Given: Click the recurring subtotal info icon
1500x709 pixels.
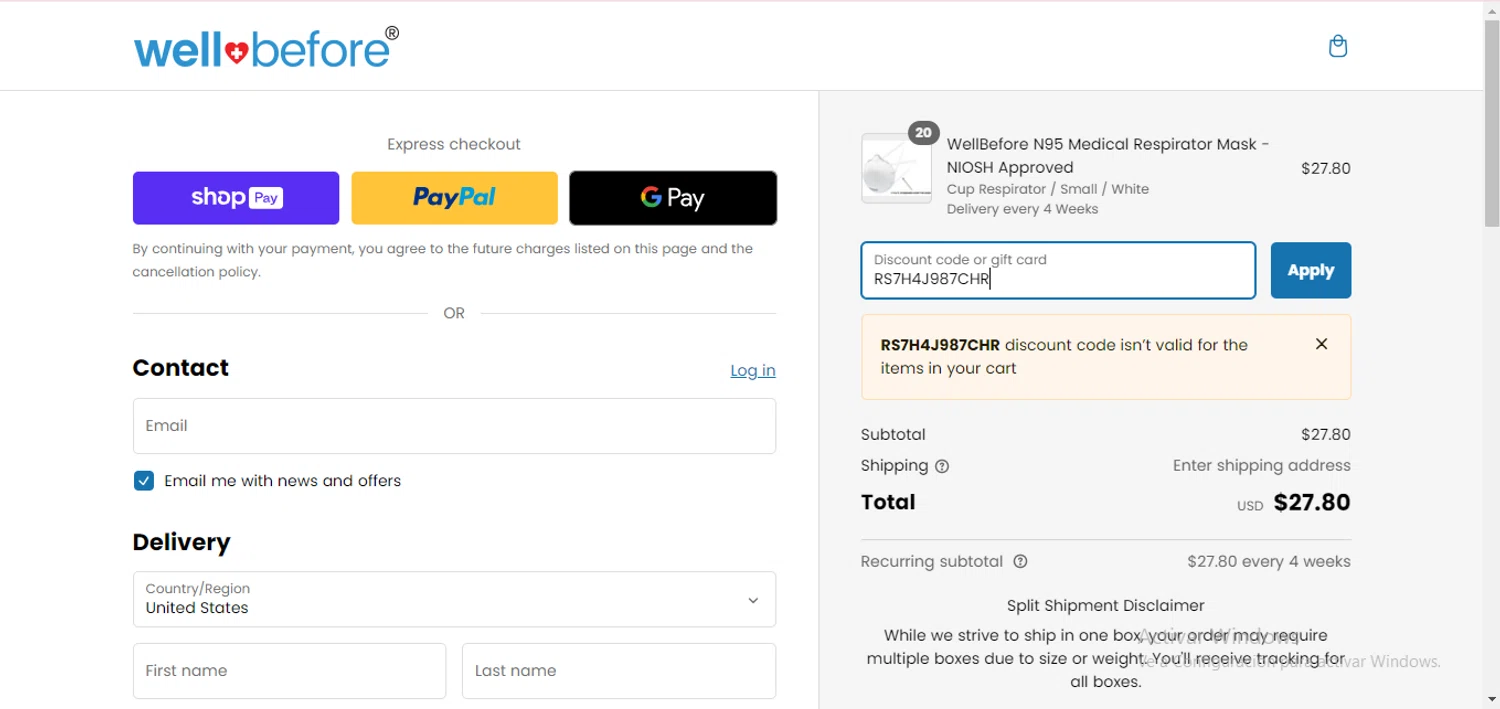Looking at the screenshot, I should pyautogui.click(x=1020, y=561).
